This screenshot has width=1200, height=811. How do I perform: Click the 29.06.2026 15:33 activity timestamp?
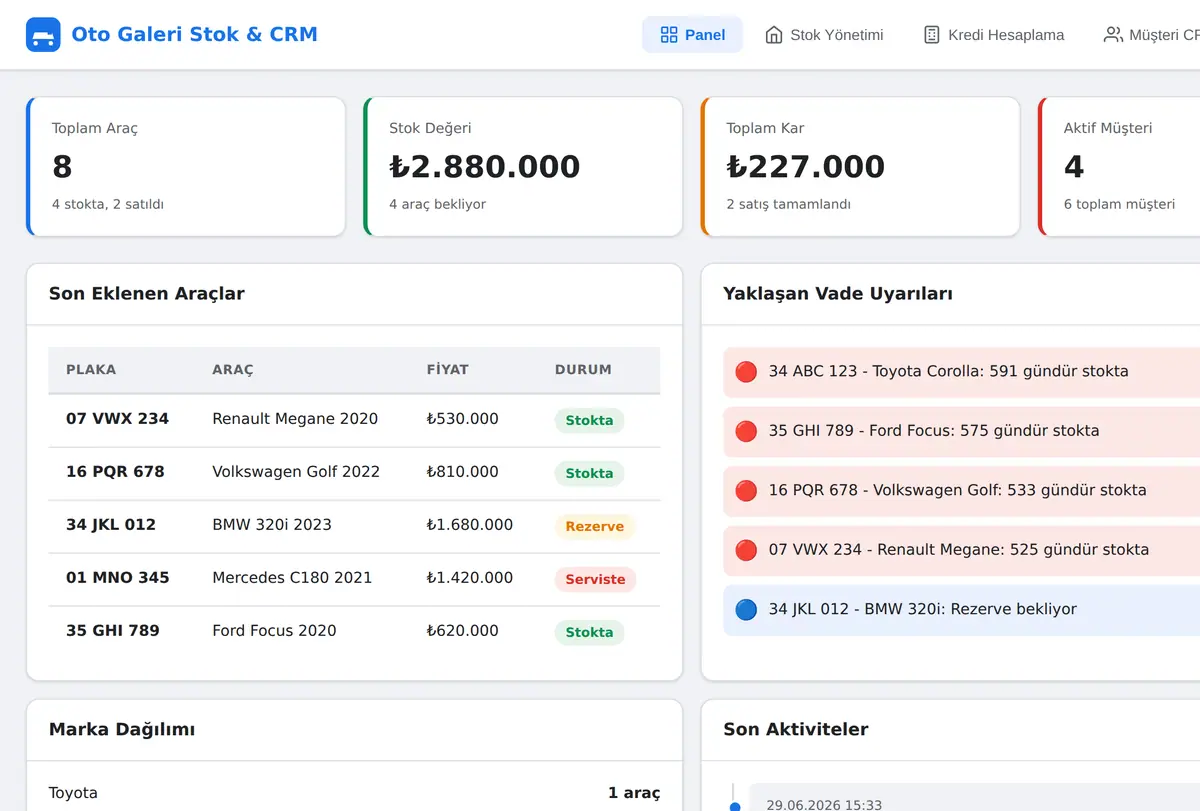824,805
